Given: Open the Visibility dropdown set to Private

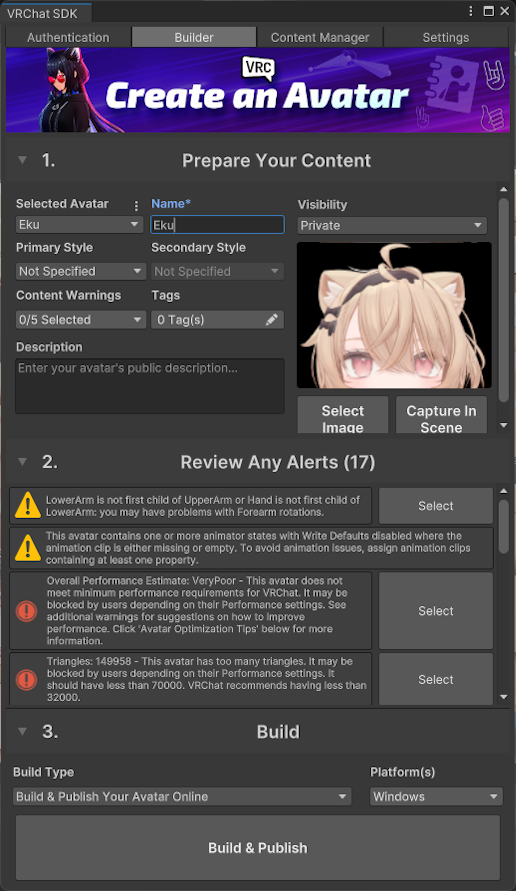Looking at the screenshot, I should point(392,226).
